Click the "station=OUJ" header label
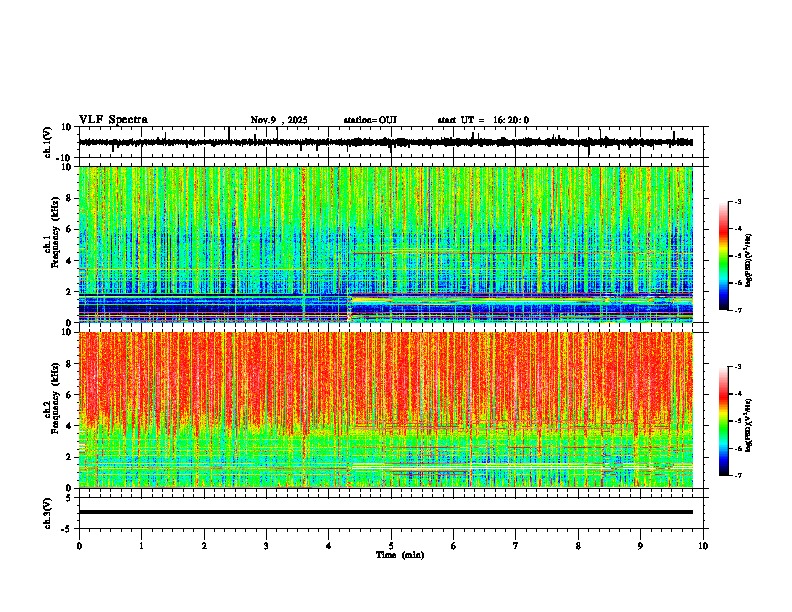Screen dimensions: 792x612 [370, 120]
